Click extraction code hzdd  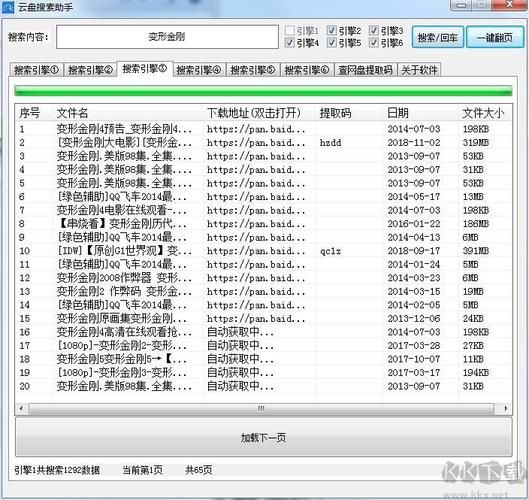coord(331,143)
